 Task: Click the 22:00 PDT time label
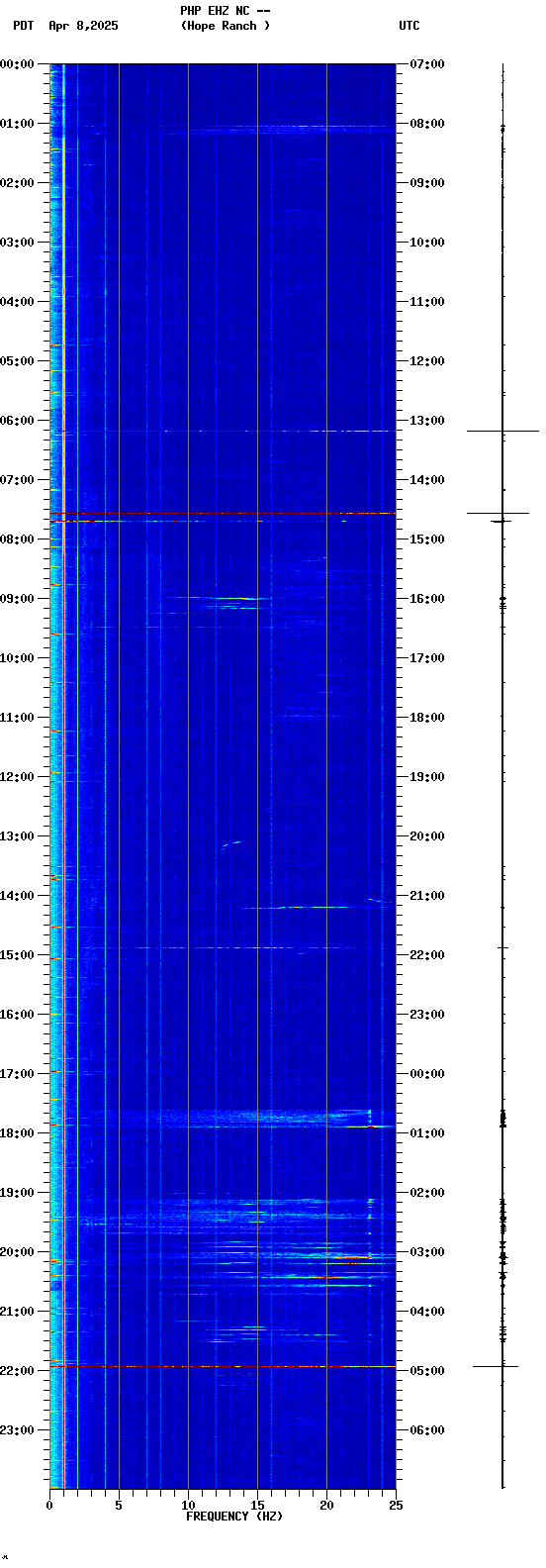click(x=17, y=1371)
